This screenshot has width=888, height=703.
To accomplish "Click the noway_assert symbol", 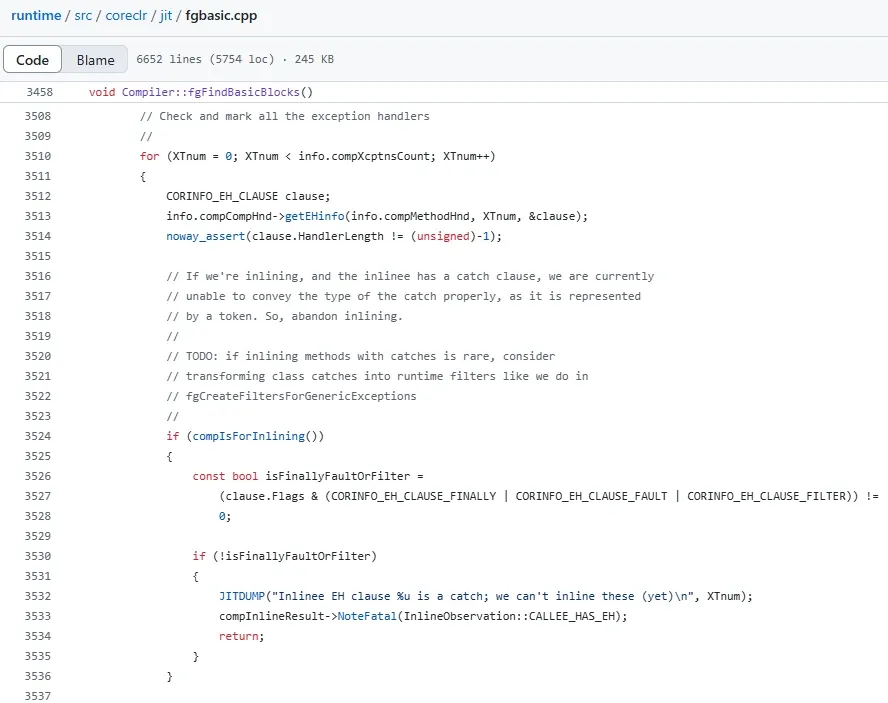I will [x=206, y=236].
